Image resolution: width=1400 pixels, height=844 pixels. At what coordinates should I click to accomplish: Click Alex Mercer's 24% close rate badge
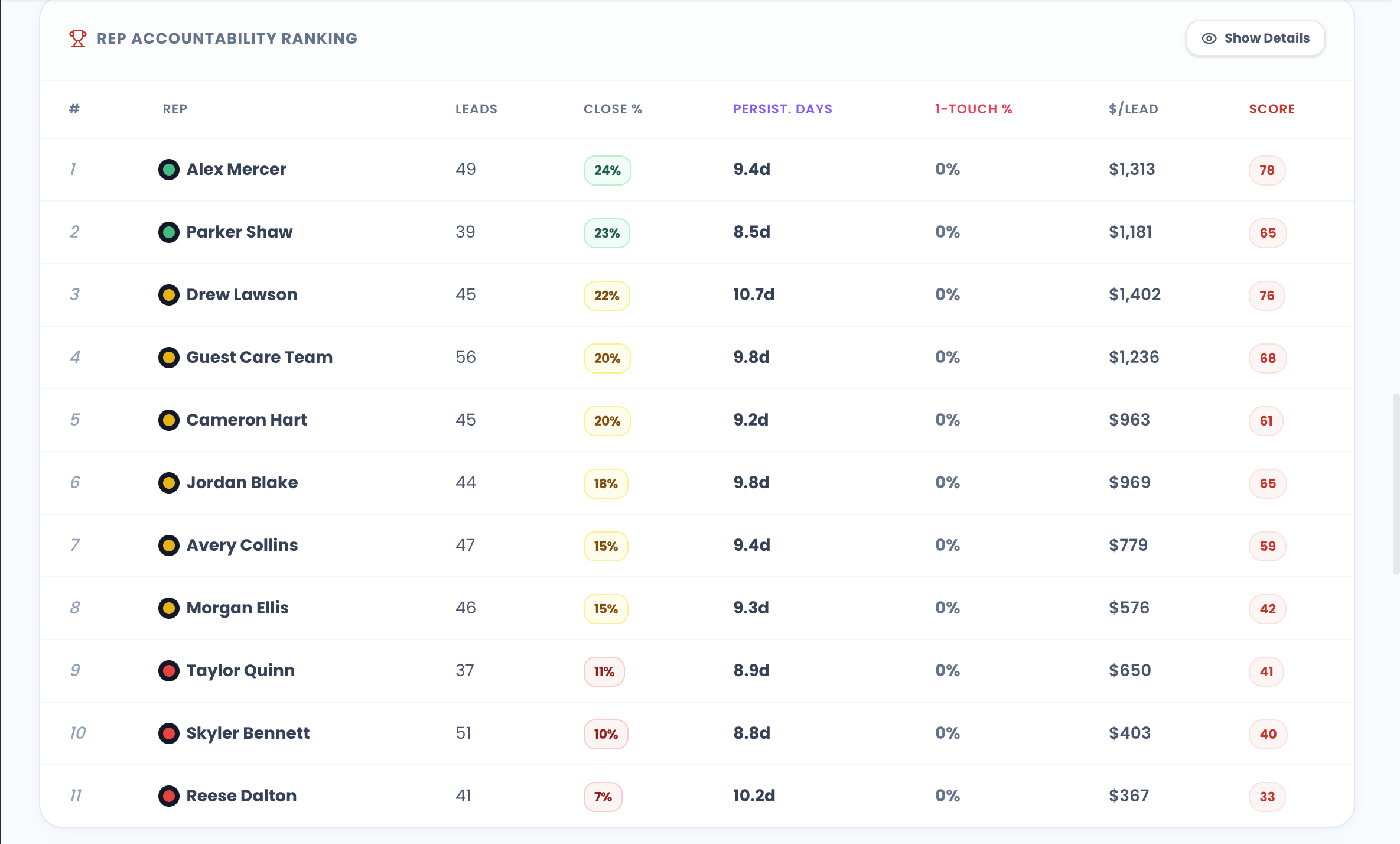pos(607,170)
